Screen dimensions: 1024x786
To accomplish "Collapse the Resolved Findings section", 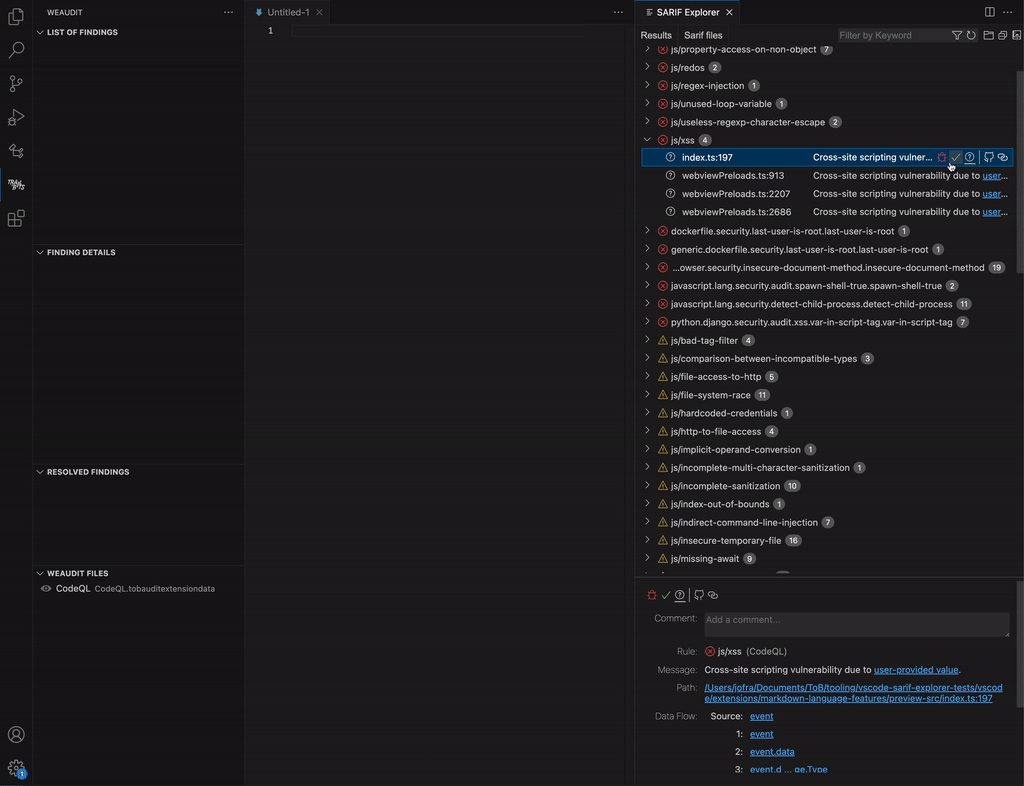I will coord(40,471).
